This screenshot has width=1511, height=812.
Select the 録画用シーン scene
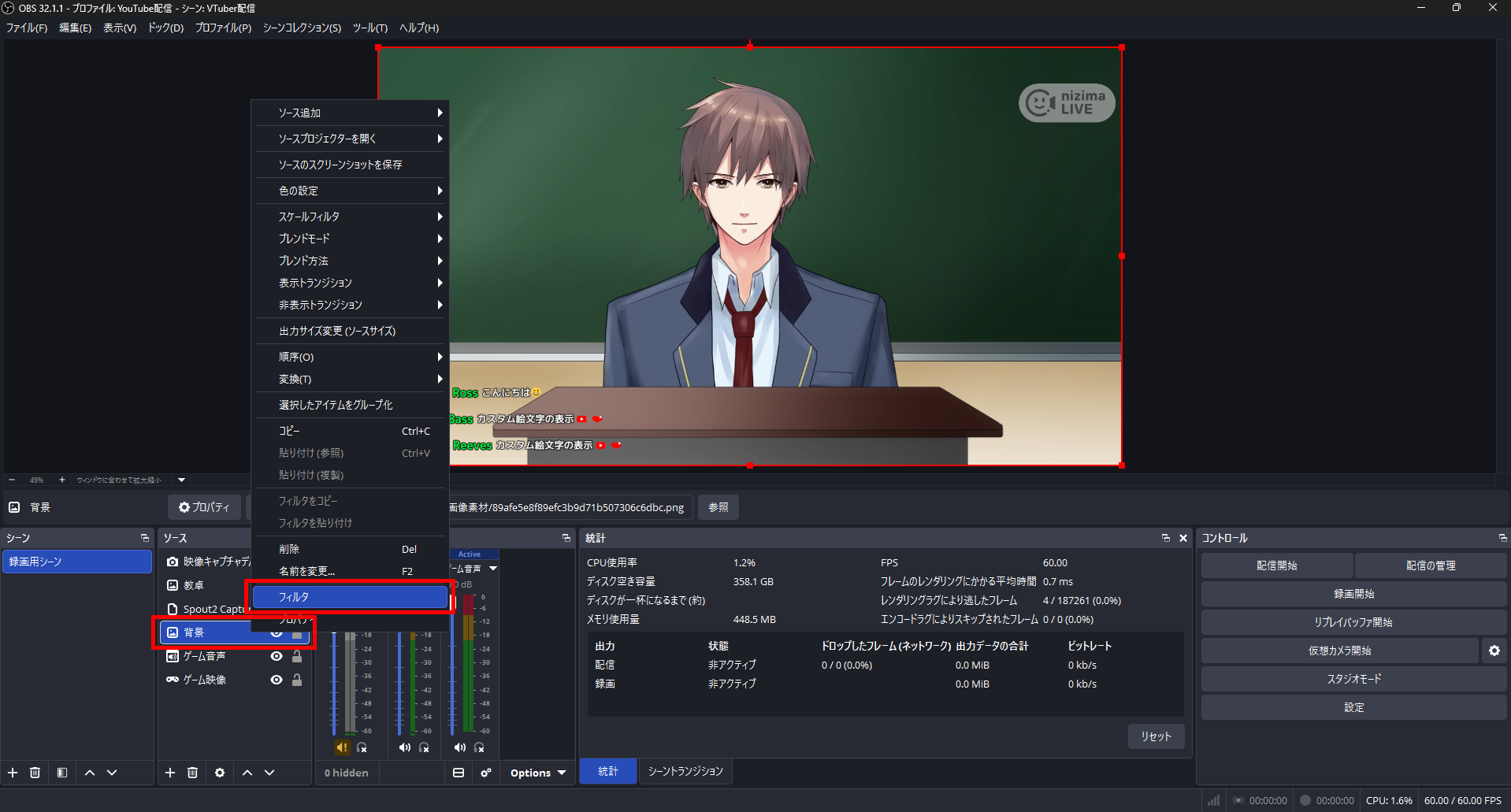click(x=77, y=562)
